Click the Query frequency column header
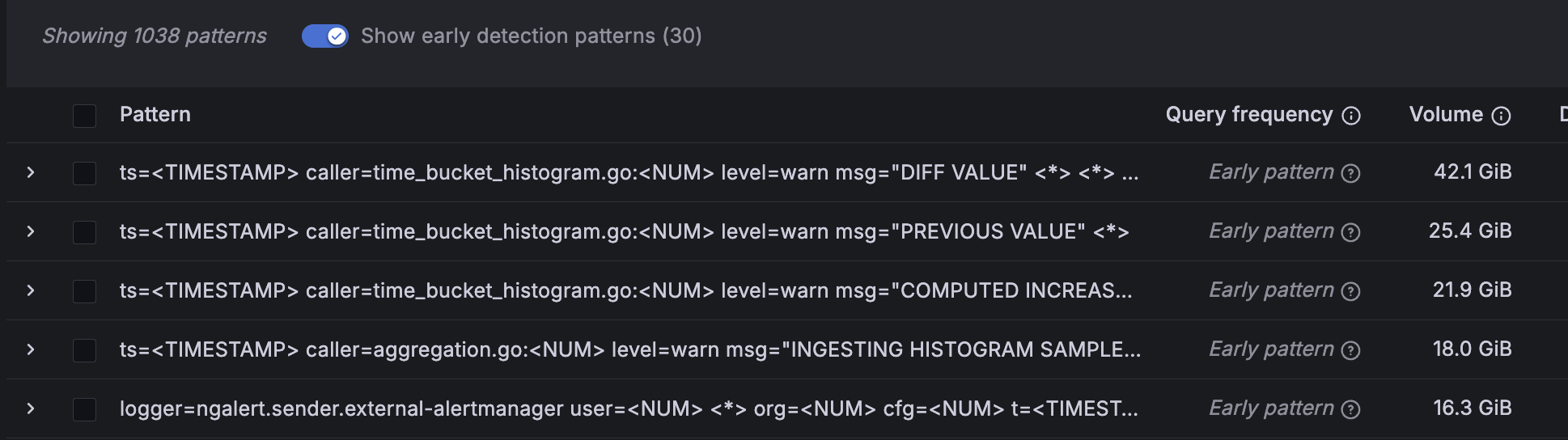This screenshot has width=1568, height=440. point(1248,115)
